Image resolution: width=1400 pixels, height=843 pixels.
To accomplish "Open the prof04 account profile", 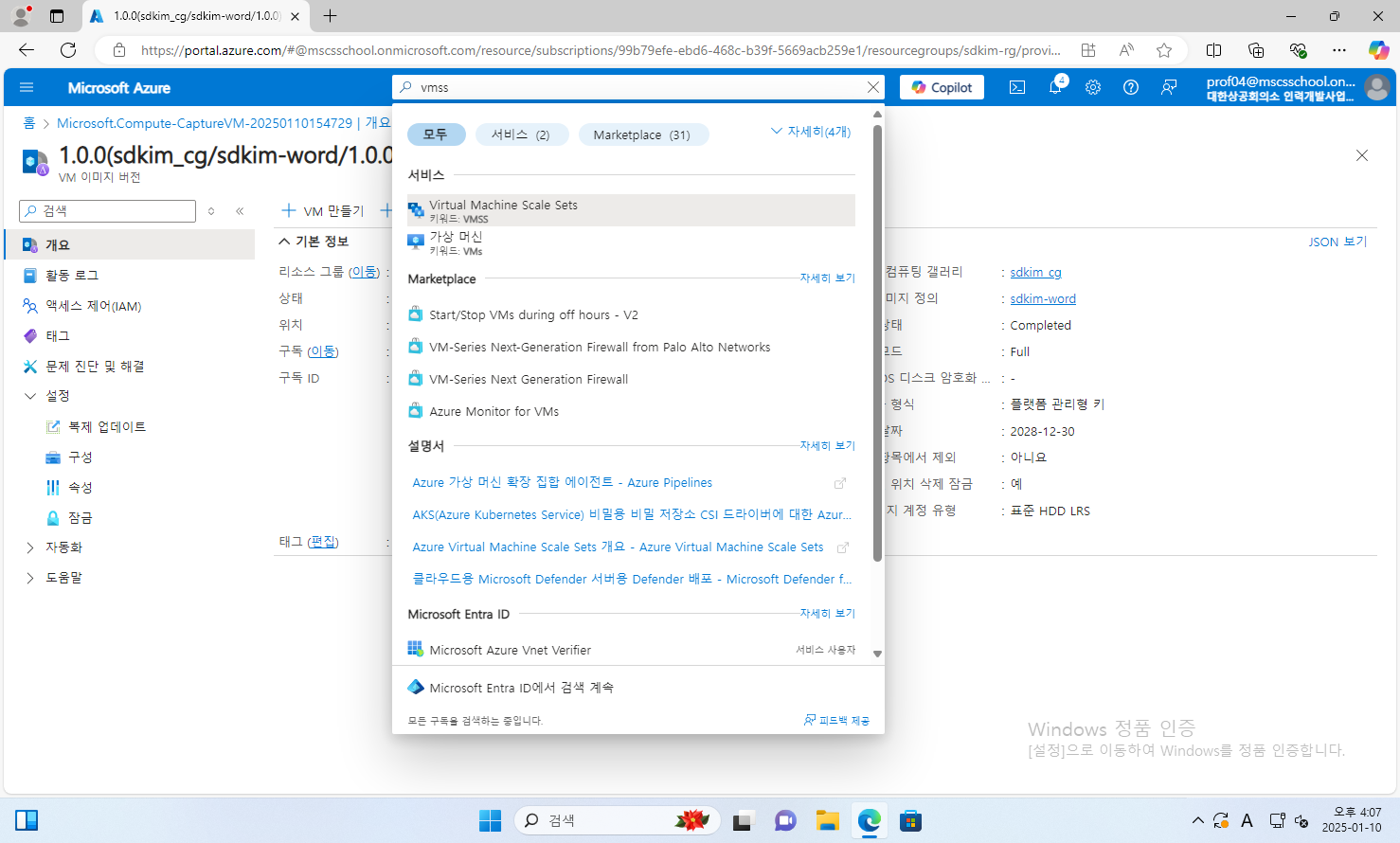I will (1297, 88).
